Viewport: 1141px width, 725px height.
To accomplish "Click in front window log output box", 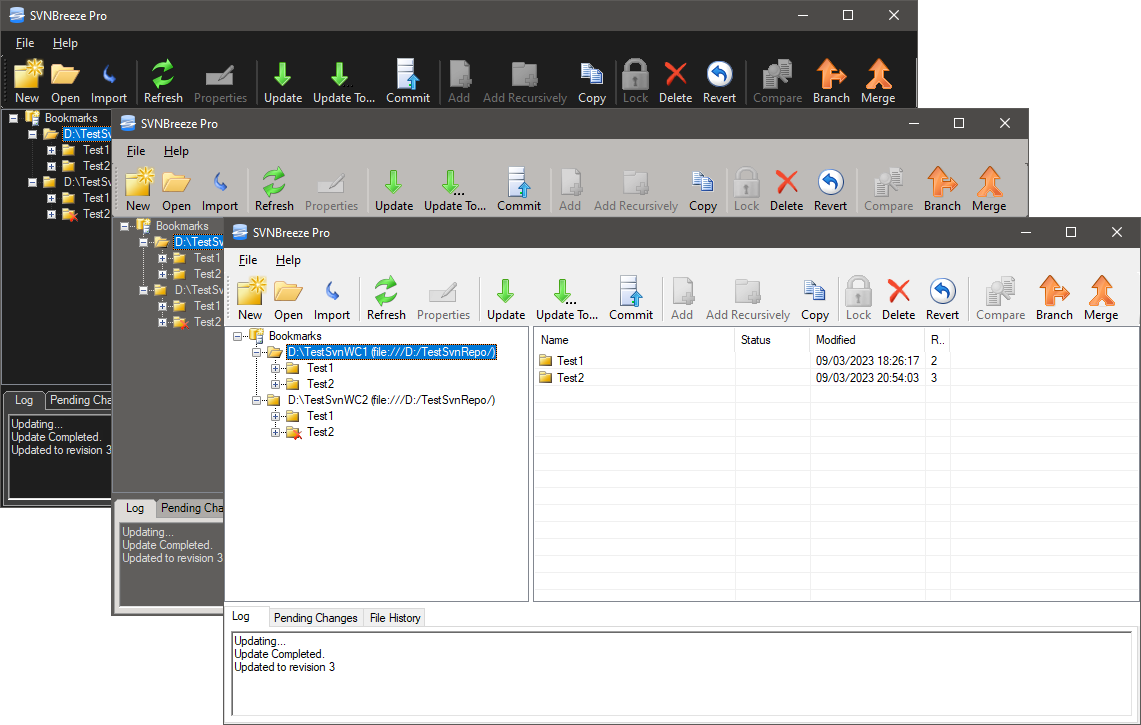I will coord(681,674).
